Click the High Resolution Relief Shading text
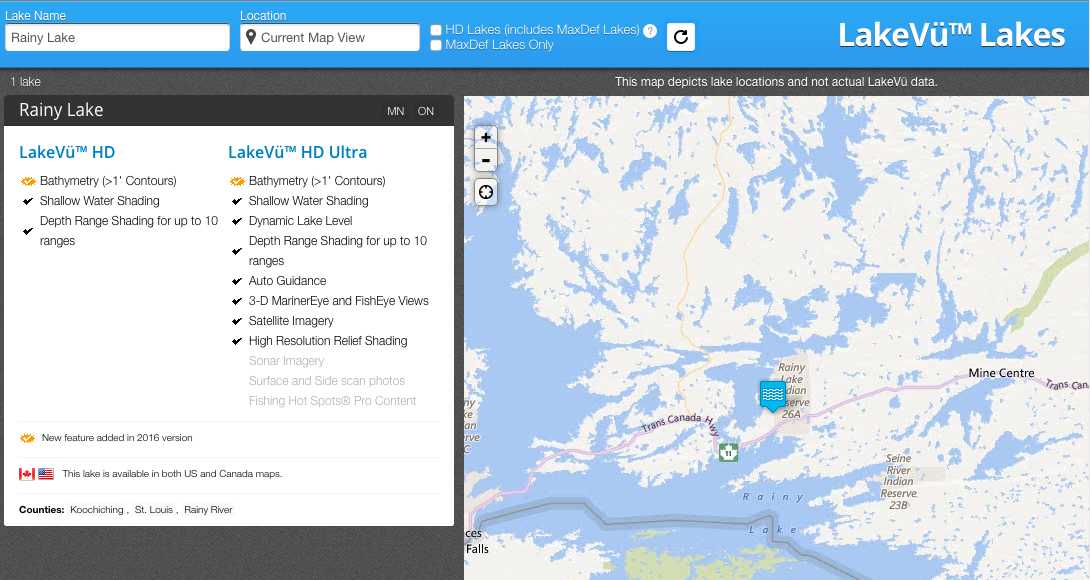Screen dimensions: 1090x580 click(328, 341)
